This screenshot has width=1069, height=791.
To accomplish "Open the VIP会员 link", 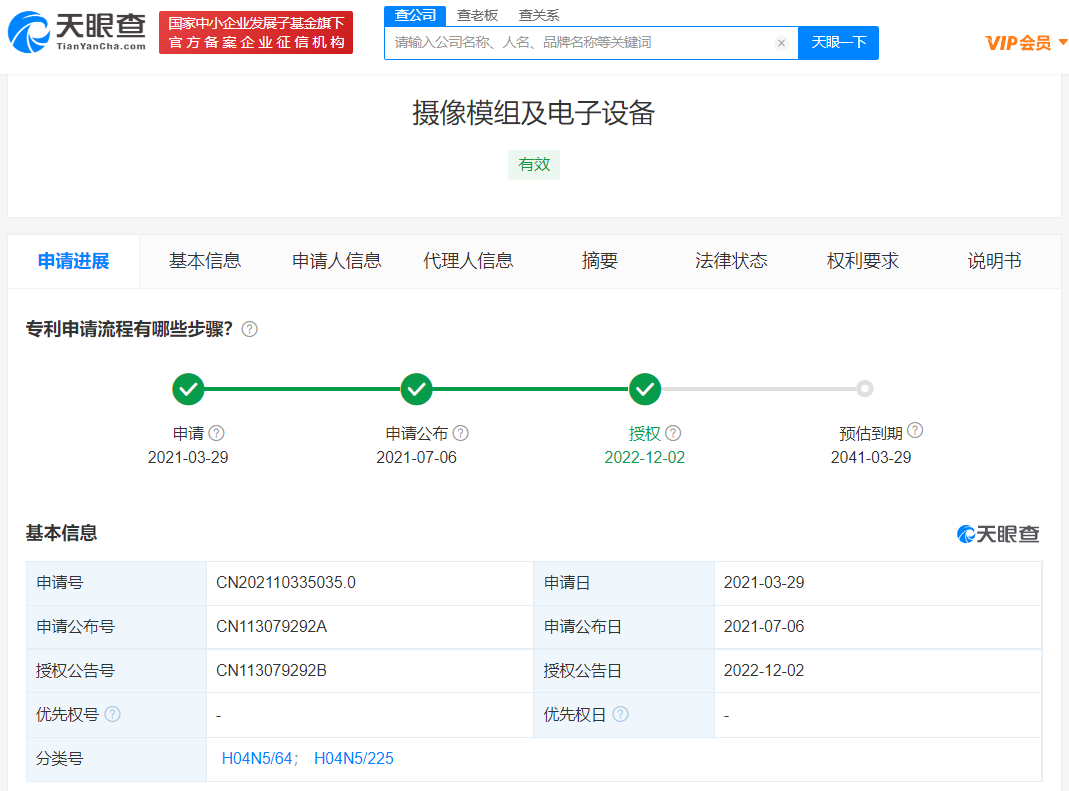I will 1018,43.
